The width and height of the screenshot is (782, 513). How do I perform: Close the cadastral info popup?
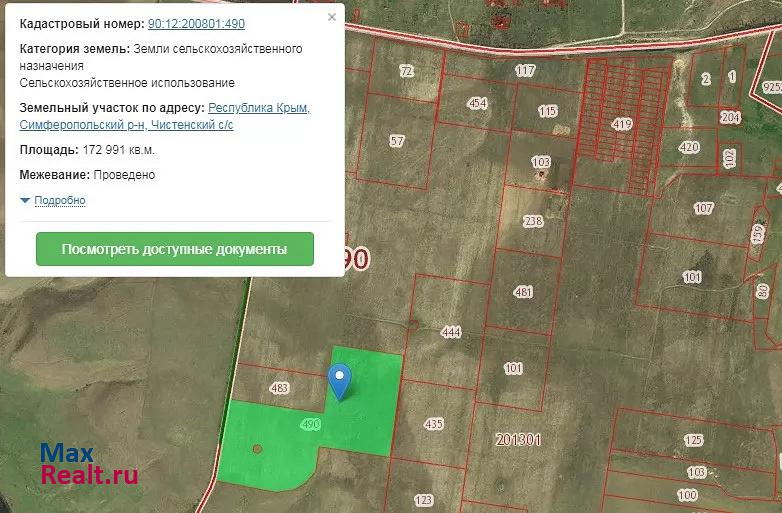click(x=332, y=17)
